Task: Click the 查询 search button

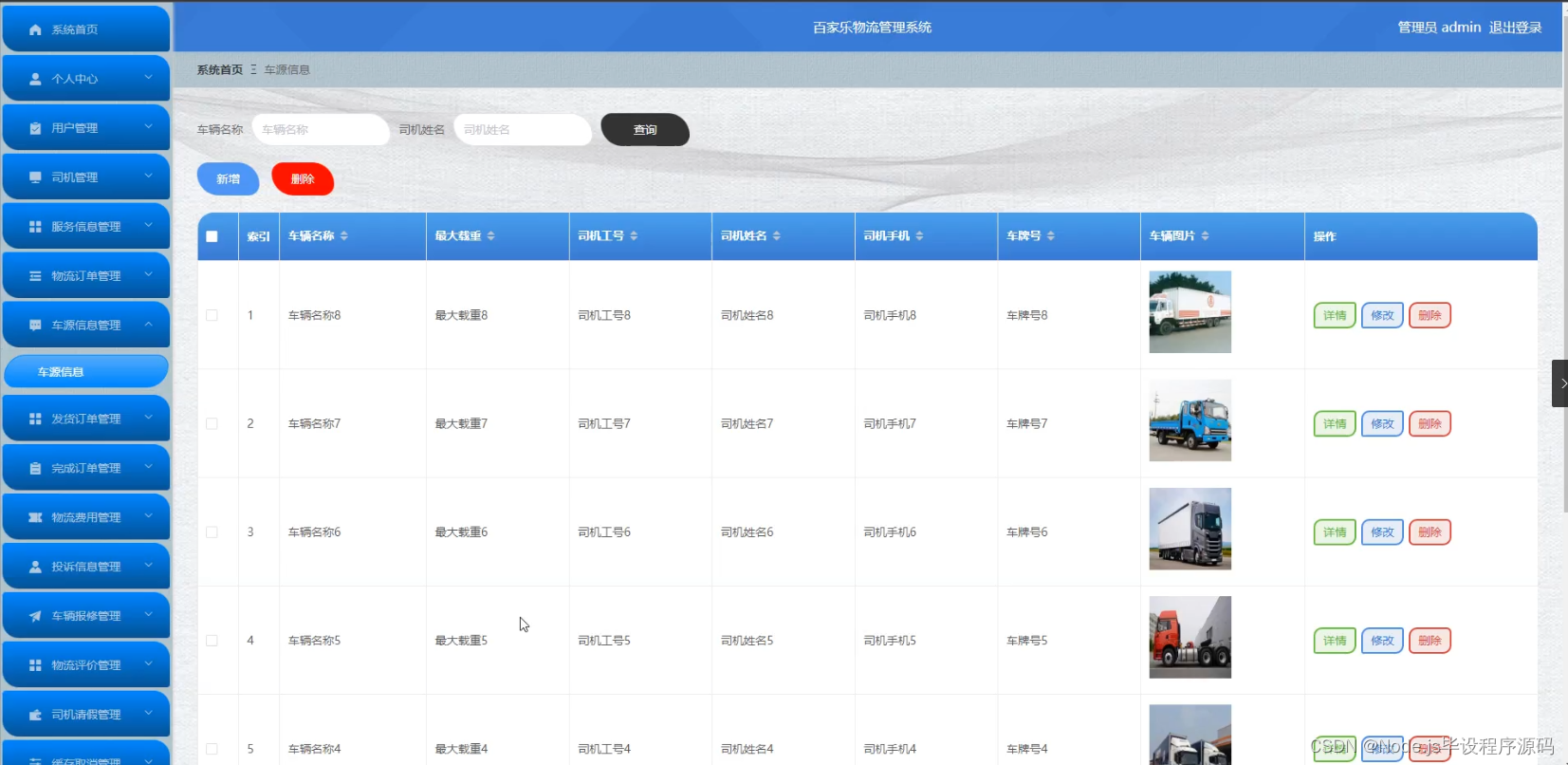Action: click(x=645, y=130)
